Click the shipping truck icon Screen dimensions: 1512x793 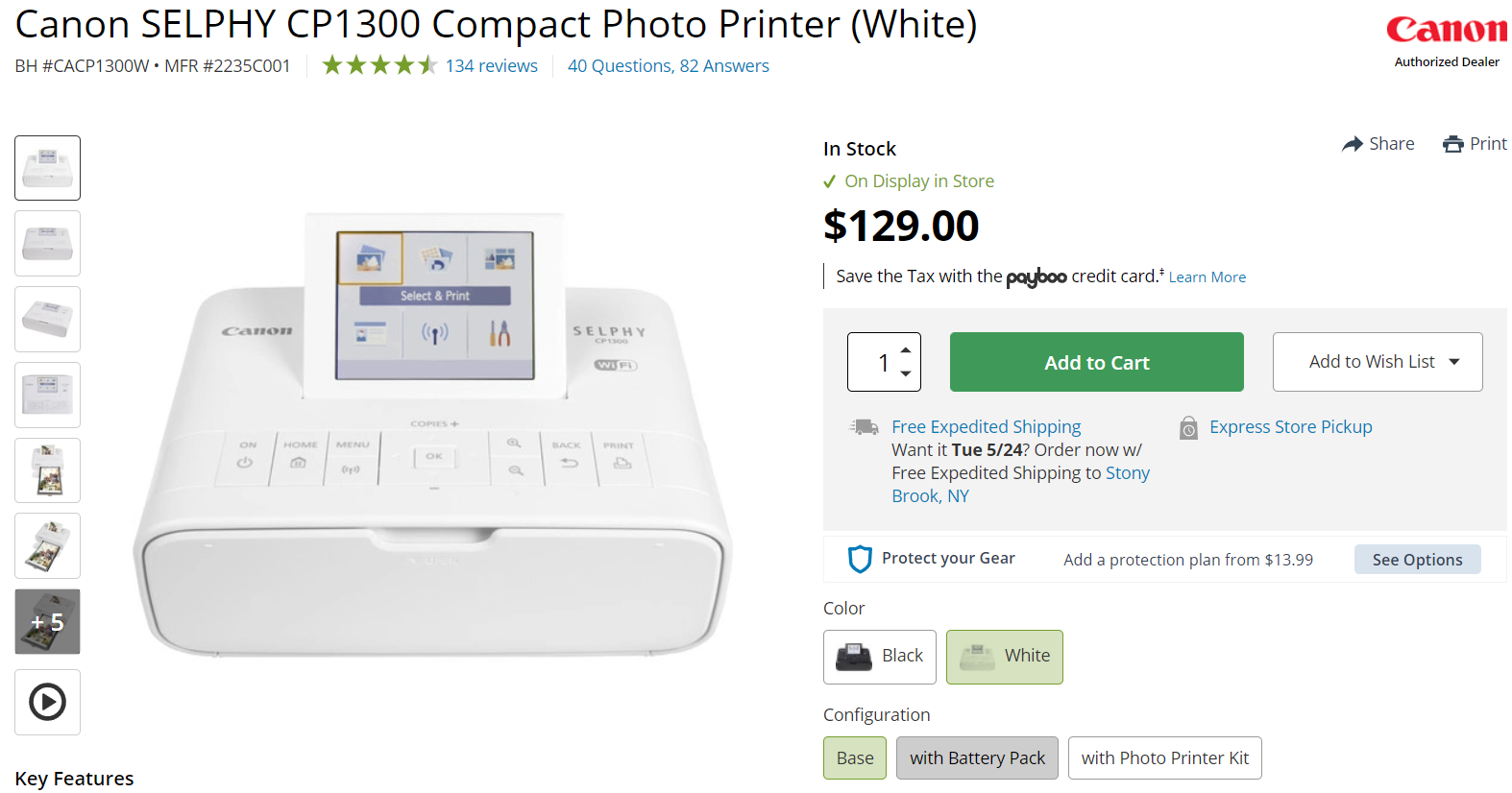point(865,427)
